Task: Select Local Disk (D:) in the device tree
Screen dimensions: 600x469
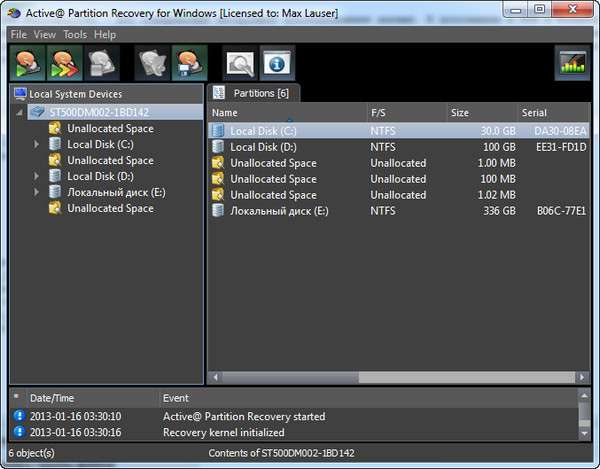Action: pyautogui.click(x=100, y=176)
